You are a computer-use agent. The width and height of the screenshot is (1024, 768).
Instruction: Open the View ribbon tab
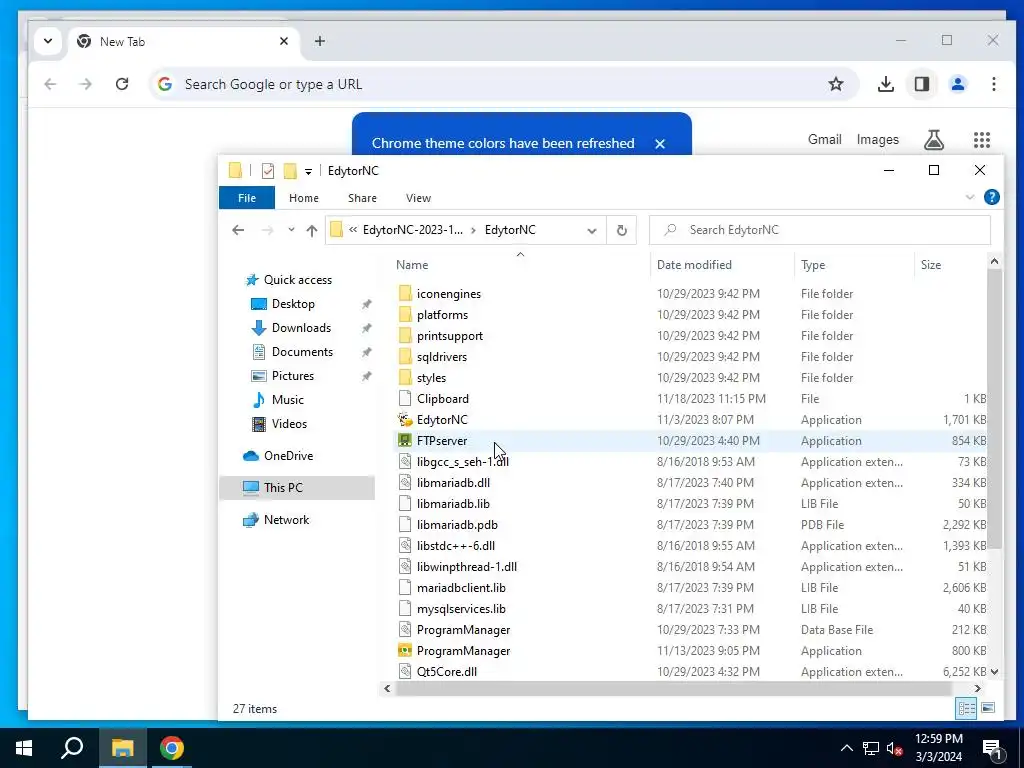coord(418,198)
